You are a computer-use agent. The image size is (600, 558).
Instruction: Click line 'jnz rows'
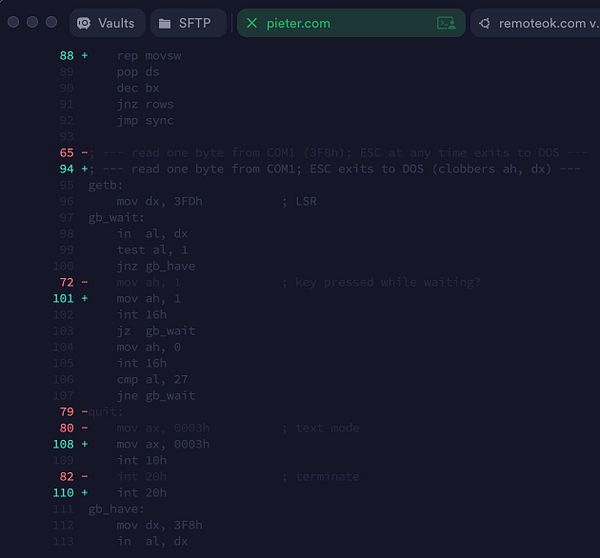[145, 104]
